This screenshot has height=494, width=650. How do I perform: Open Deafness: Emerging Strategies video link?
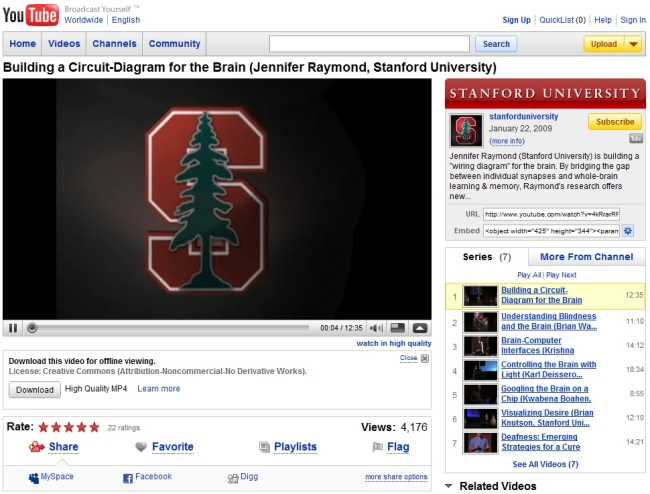coord(541,442)
